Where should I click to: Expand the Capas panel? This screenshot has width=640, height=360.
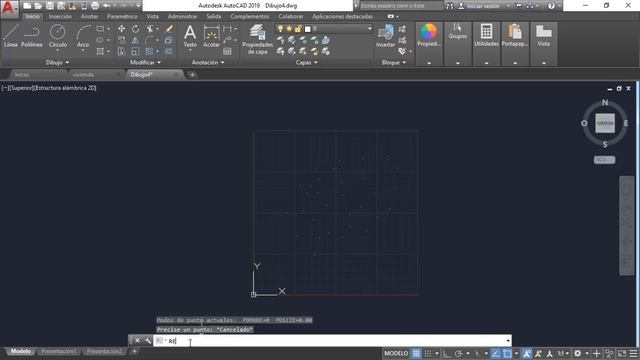point(306,62)
